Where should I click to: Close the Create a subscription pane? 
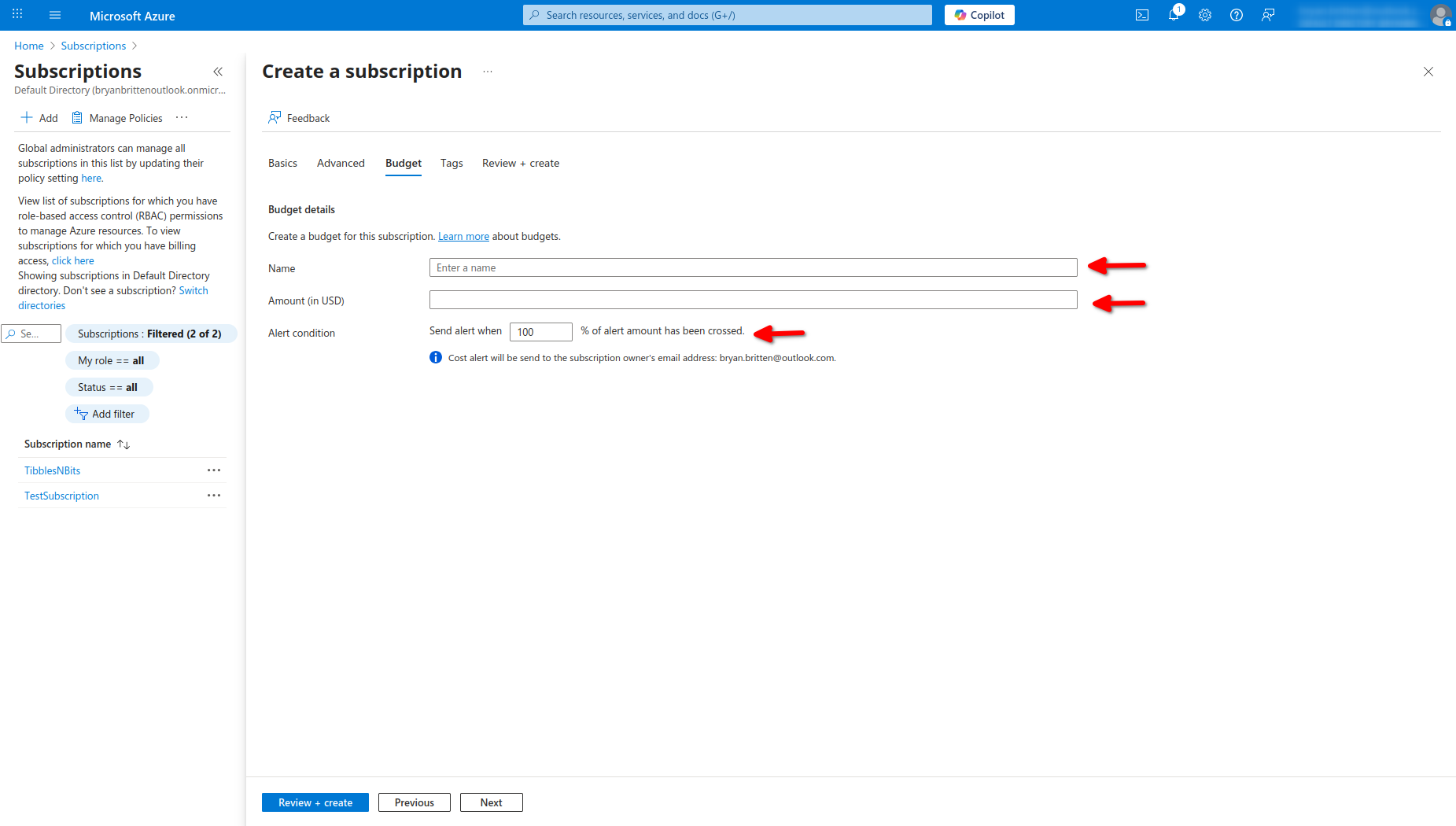[1428, 72]
